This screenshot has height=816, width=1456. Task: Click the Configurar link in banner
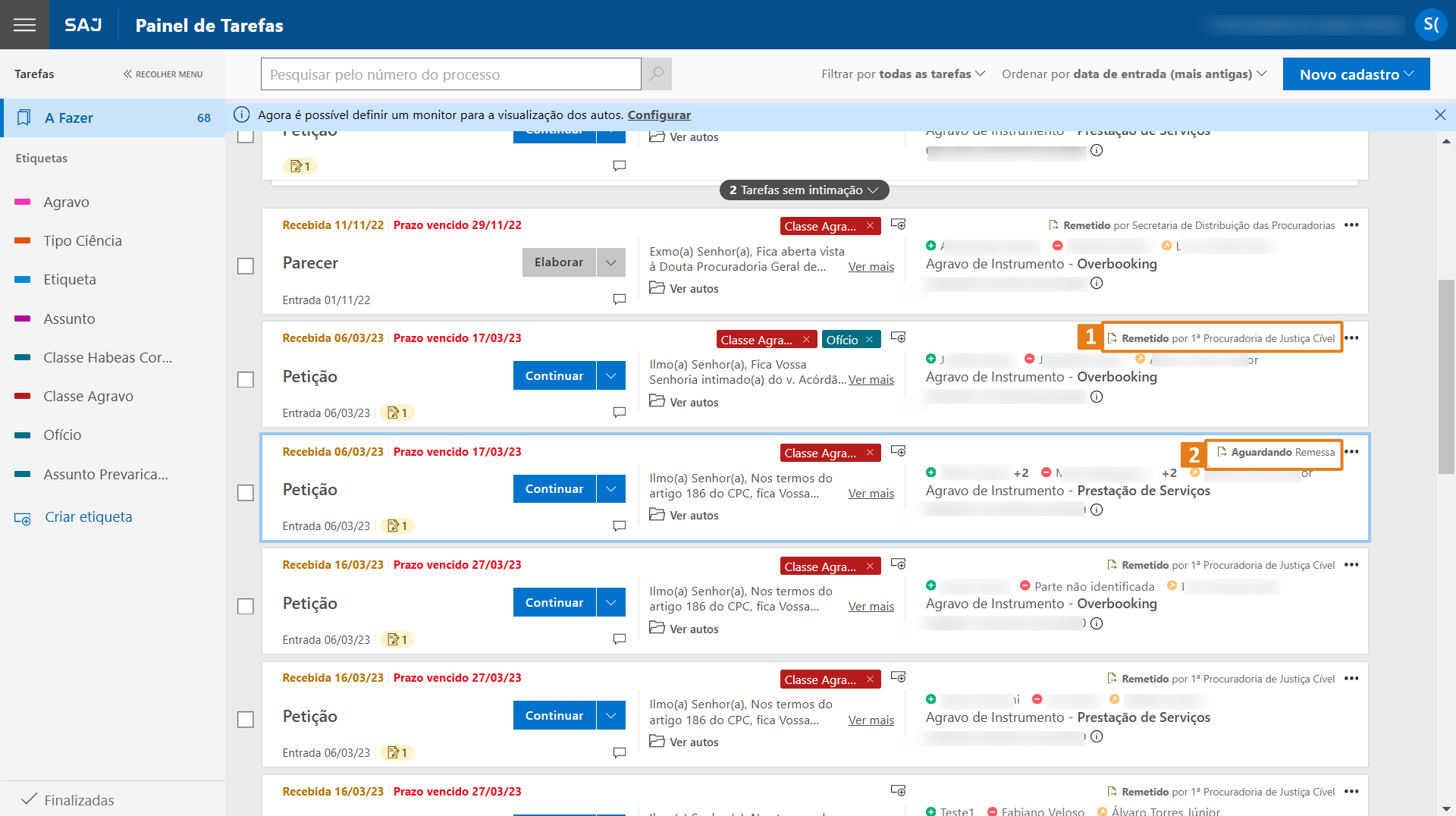659,115
